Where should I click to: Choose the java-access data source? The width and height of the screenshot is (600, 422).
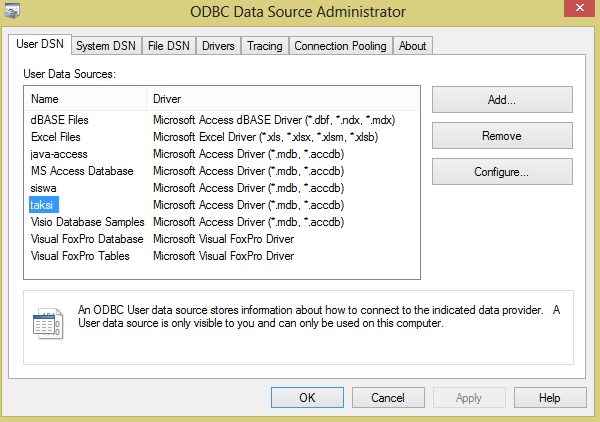click(60, 154)
